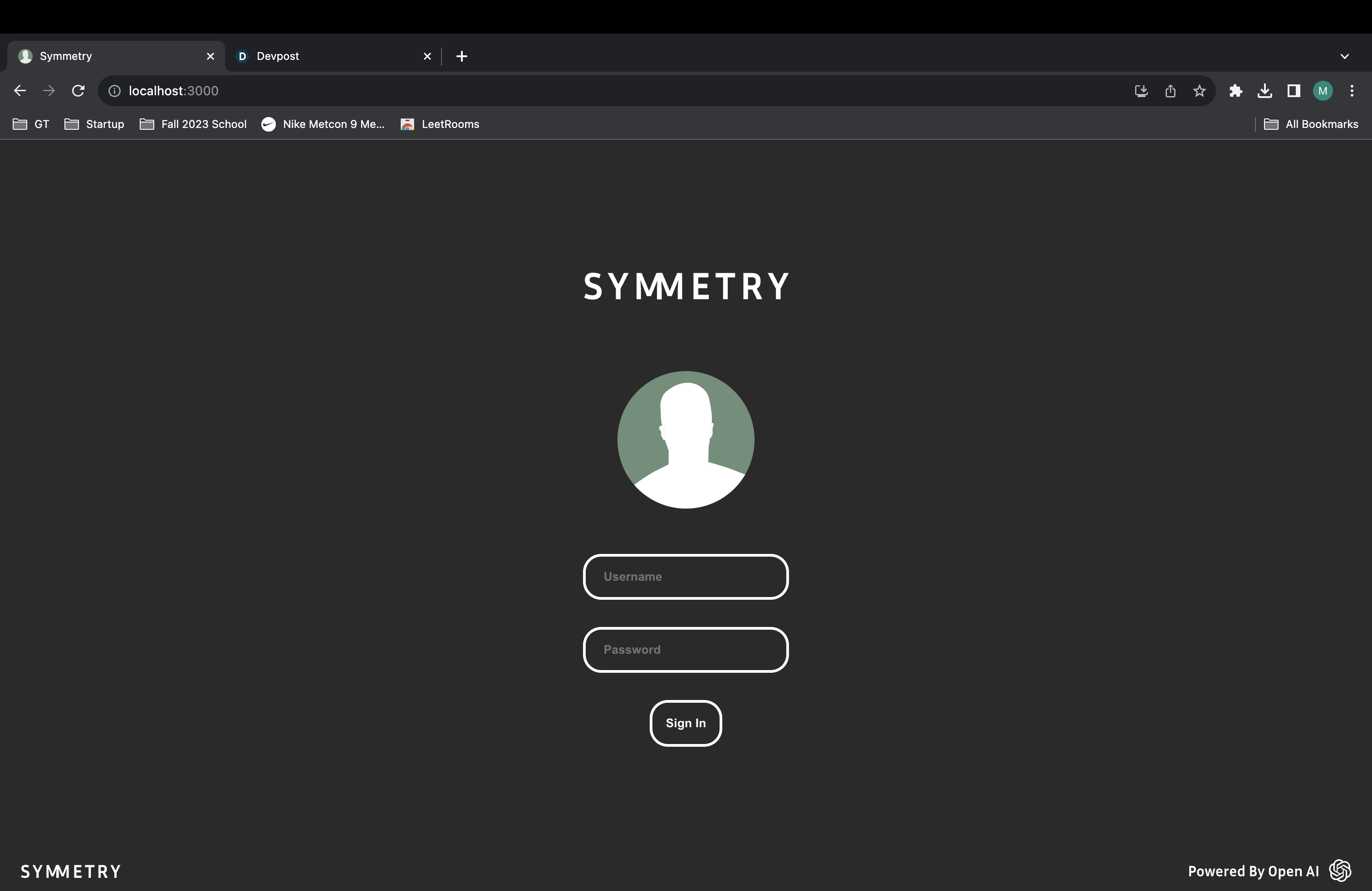Reload the localhost page
The height and width of the screenshot is (891, 1372).
78,90
